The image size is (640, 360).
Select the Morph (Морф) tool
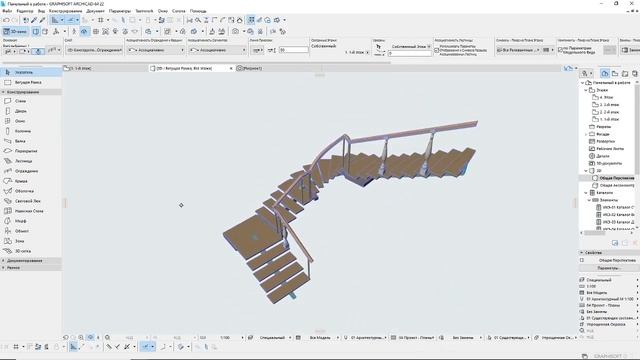31,221
